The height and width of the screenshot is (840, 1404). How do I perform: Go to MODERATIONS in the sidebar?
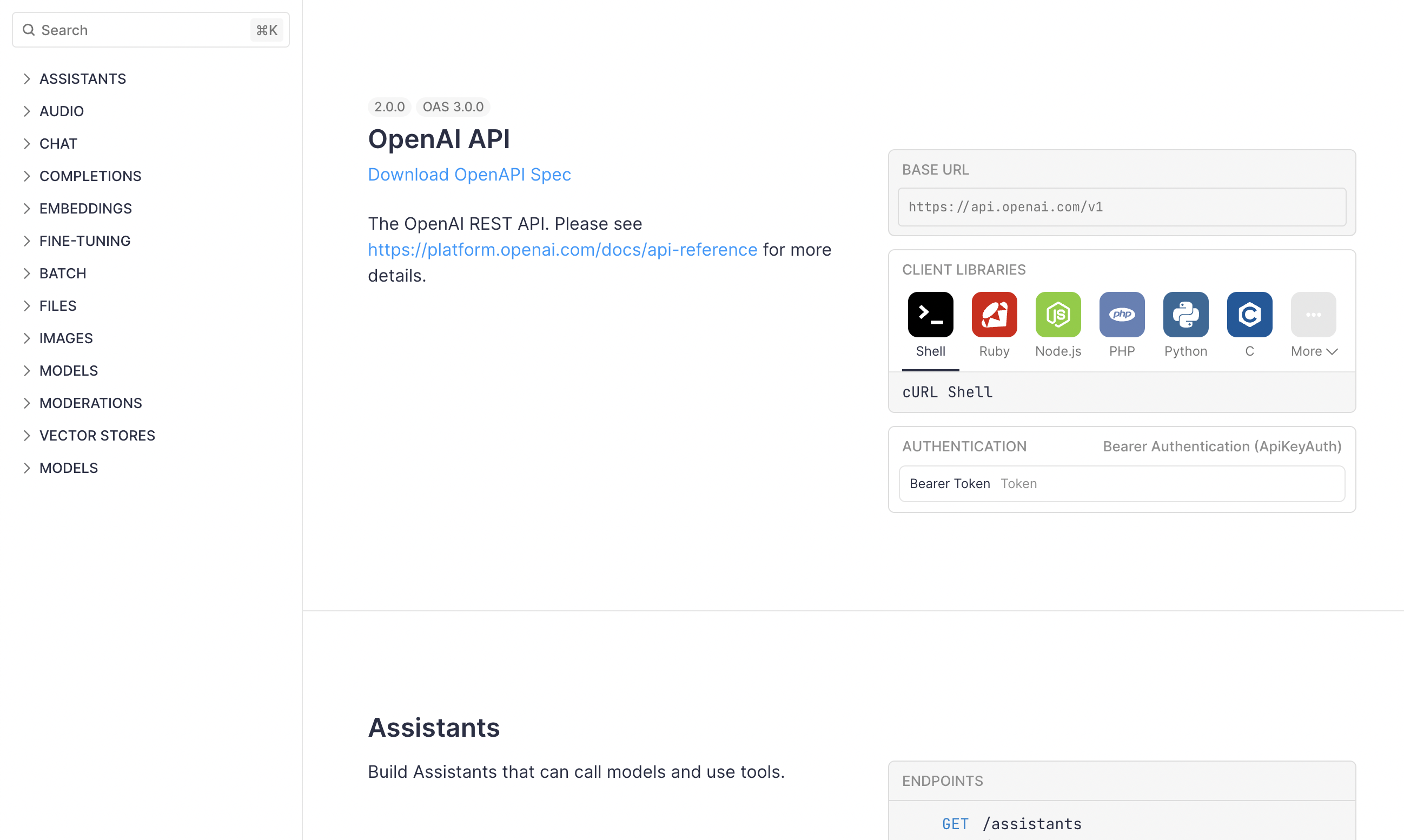(91, 403)
